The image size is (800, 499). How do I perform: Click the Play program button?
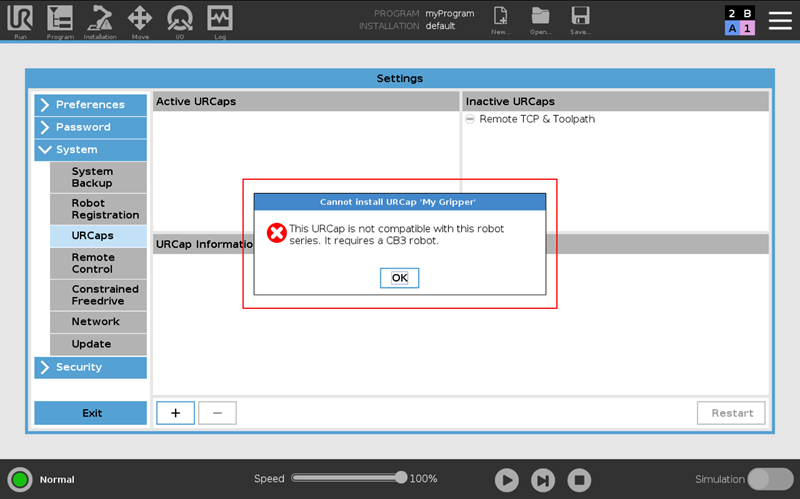click(507, 480)
